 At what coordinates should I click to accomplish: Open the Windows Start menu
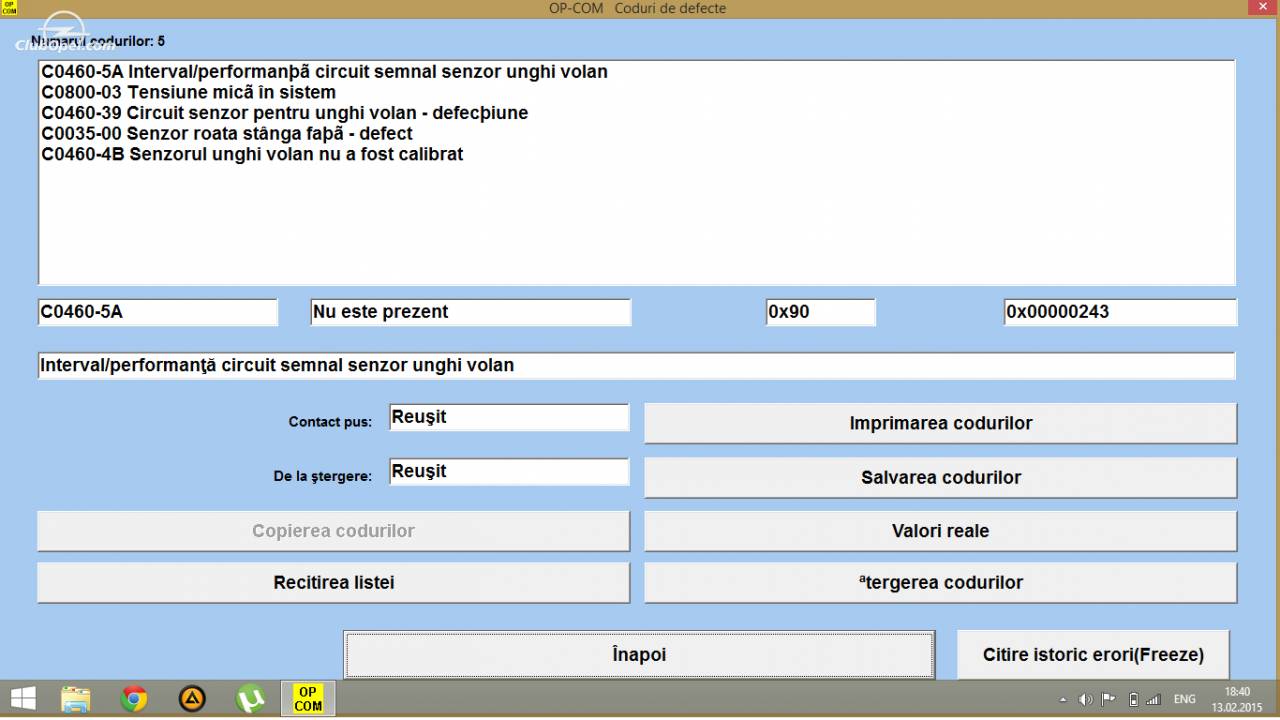(x=22, y=698)
